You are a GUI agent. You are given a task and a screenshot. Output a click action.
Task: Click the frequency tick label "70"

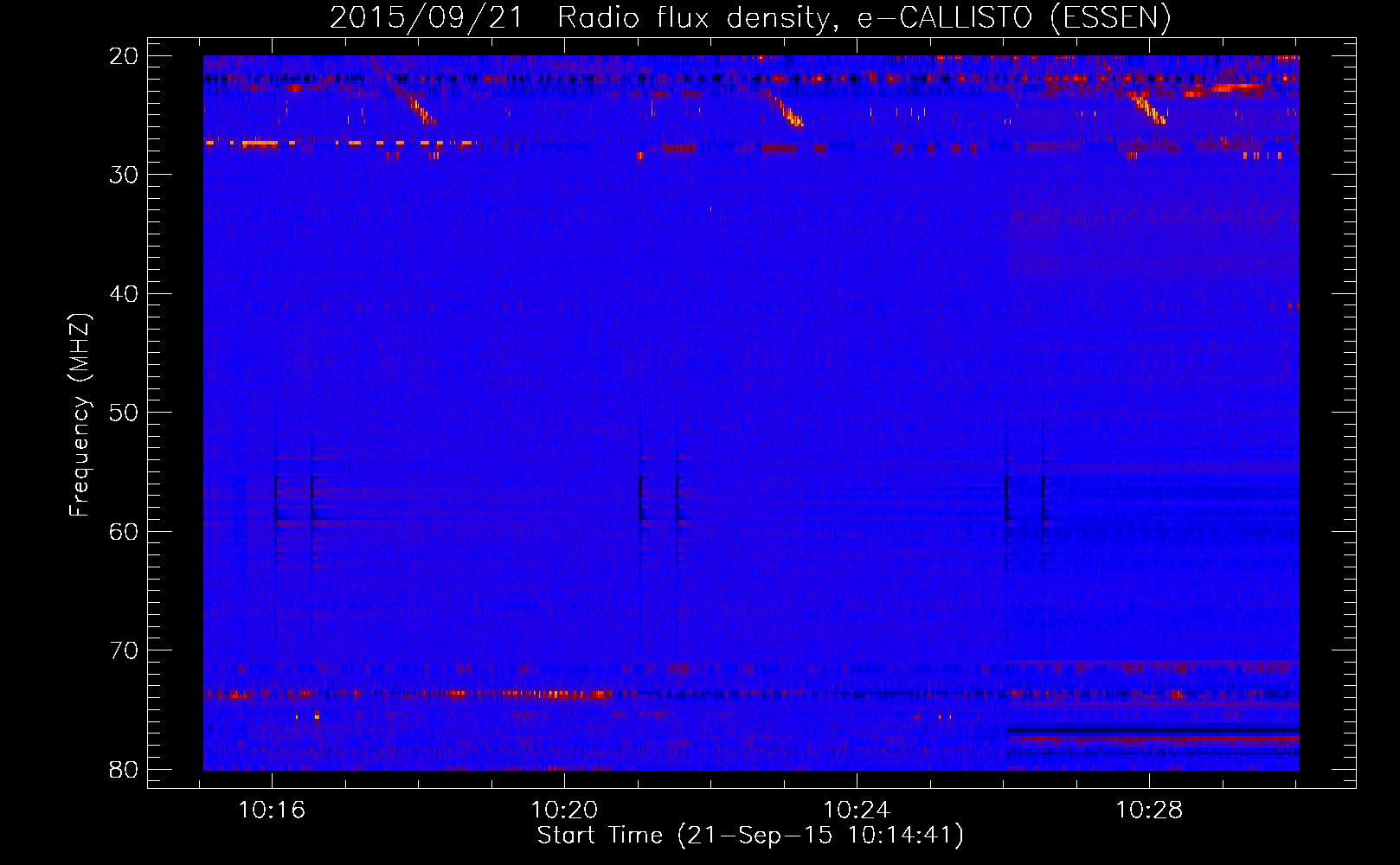pos(125,650)
